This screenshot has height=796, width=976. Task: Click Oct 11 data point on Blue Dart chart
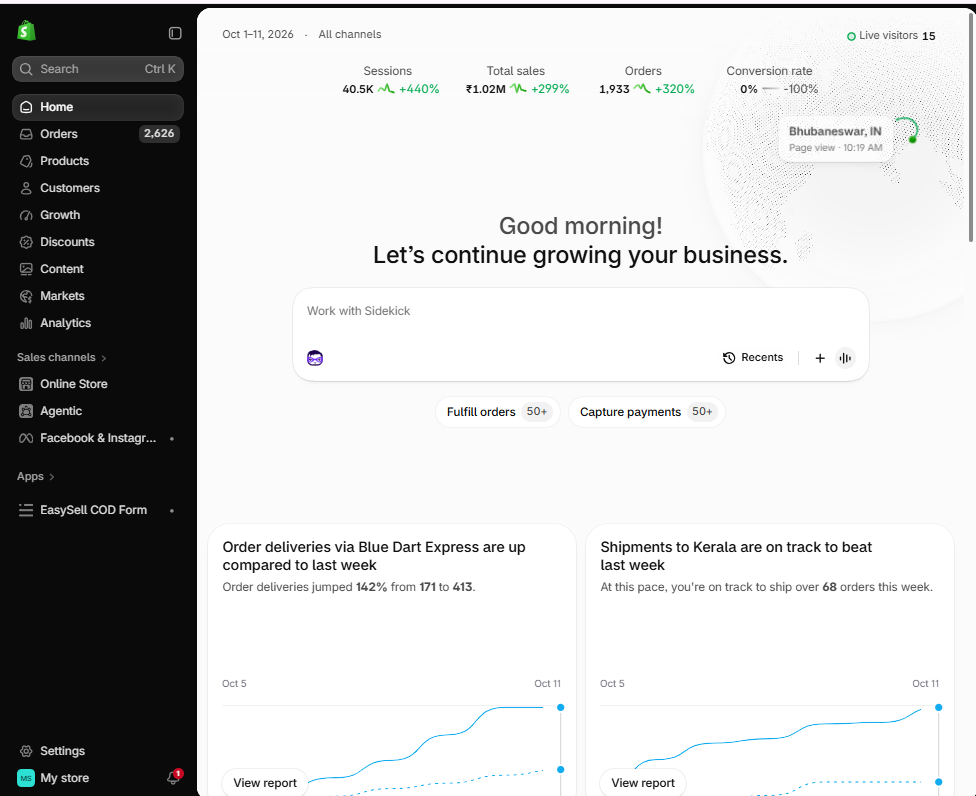click(560, 708)
